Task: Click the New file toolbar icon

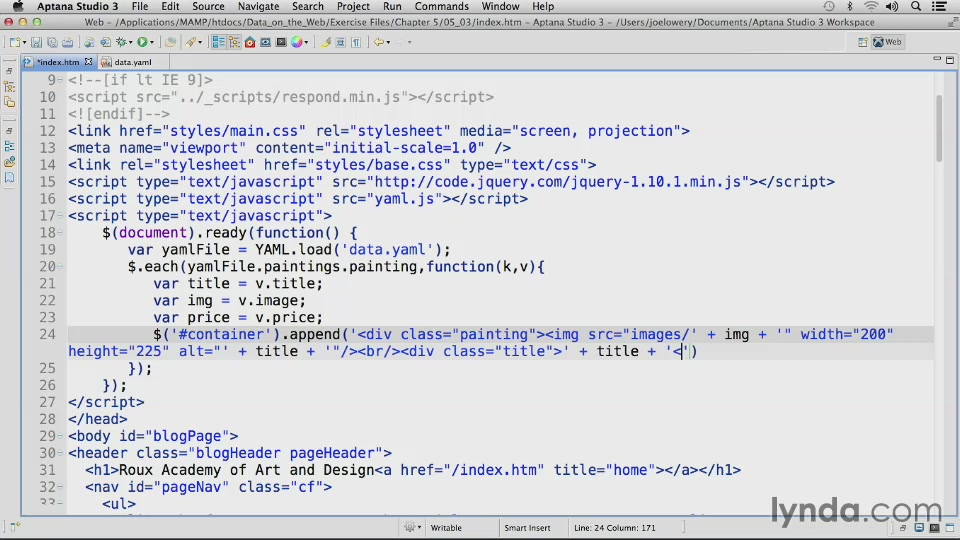Action: click(13, 42)
